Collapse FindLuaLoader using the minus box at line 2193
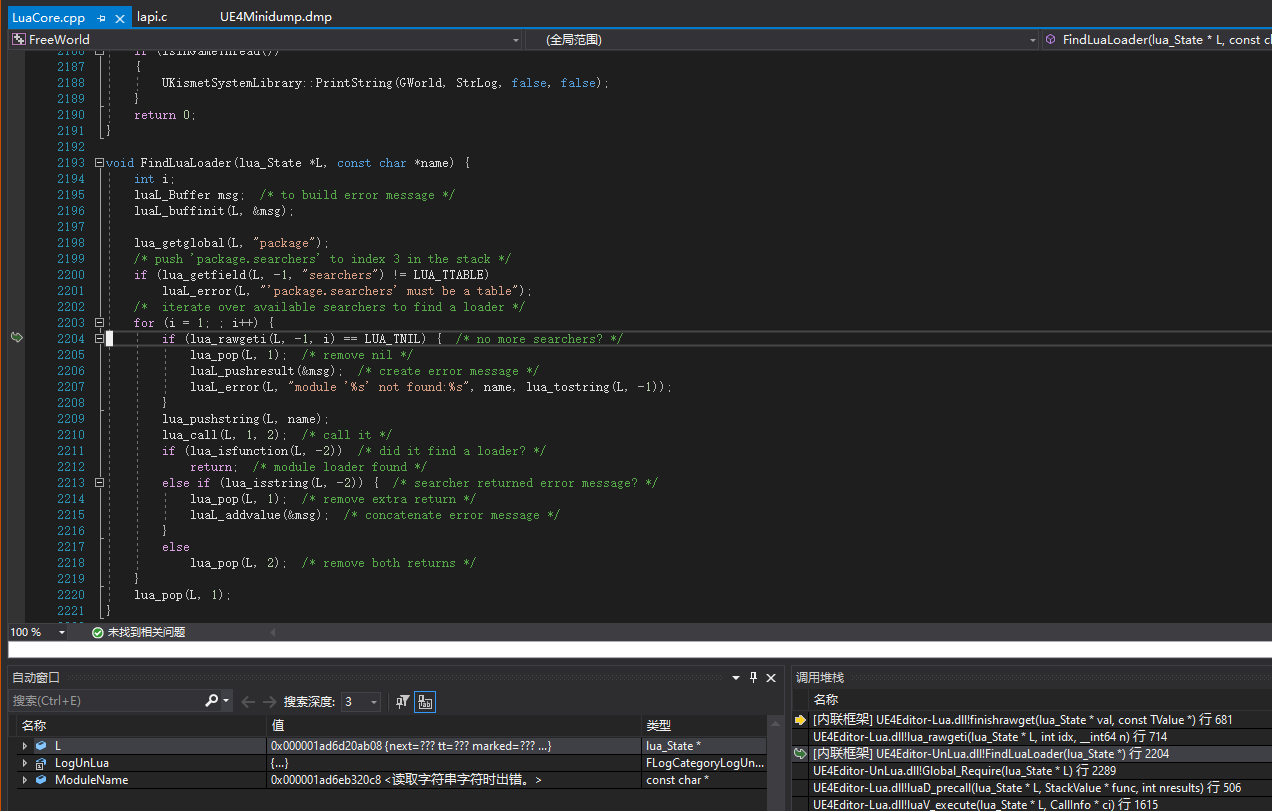 (100, 162)
